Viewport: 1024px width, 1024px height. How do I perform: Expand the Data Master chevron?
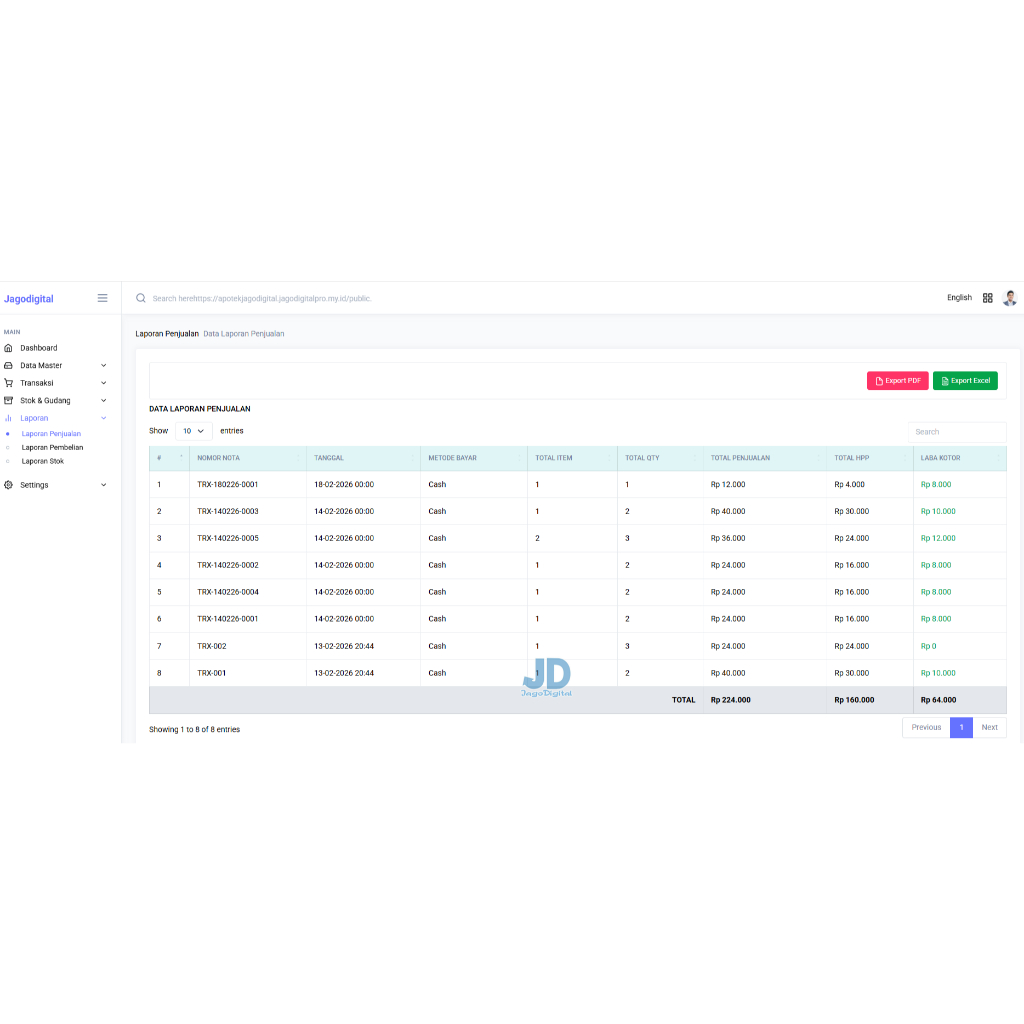(x=103, y=366)
